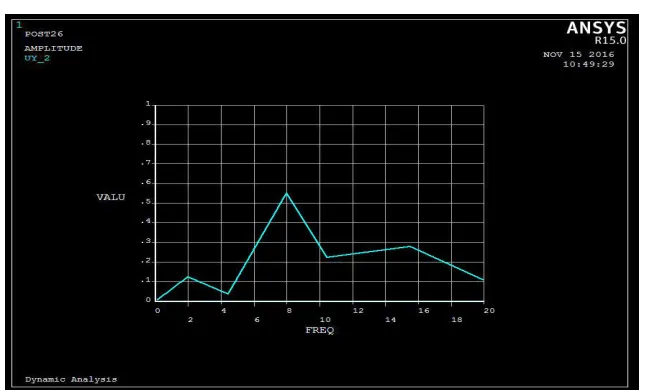Click x-axis tick label 18
This screenshot has height=390, width=646.
pos(456,320)
